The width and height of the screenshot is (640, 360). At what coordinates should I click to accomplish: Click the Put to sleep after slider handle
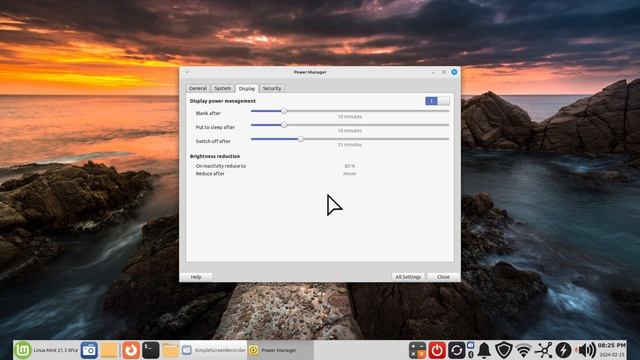point(284,125)
